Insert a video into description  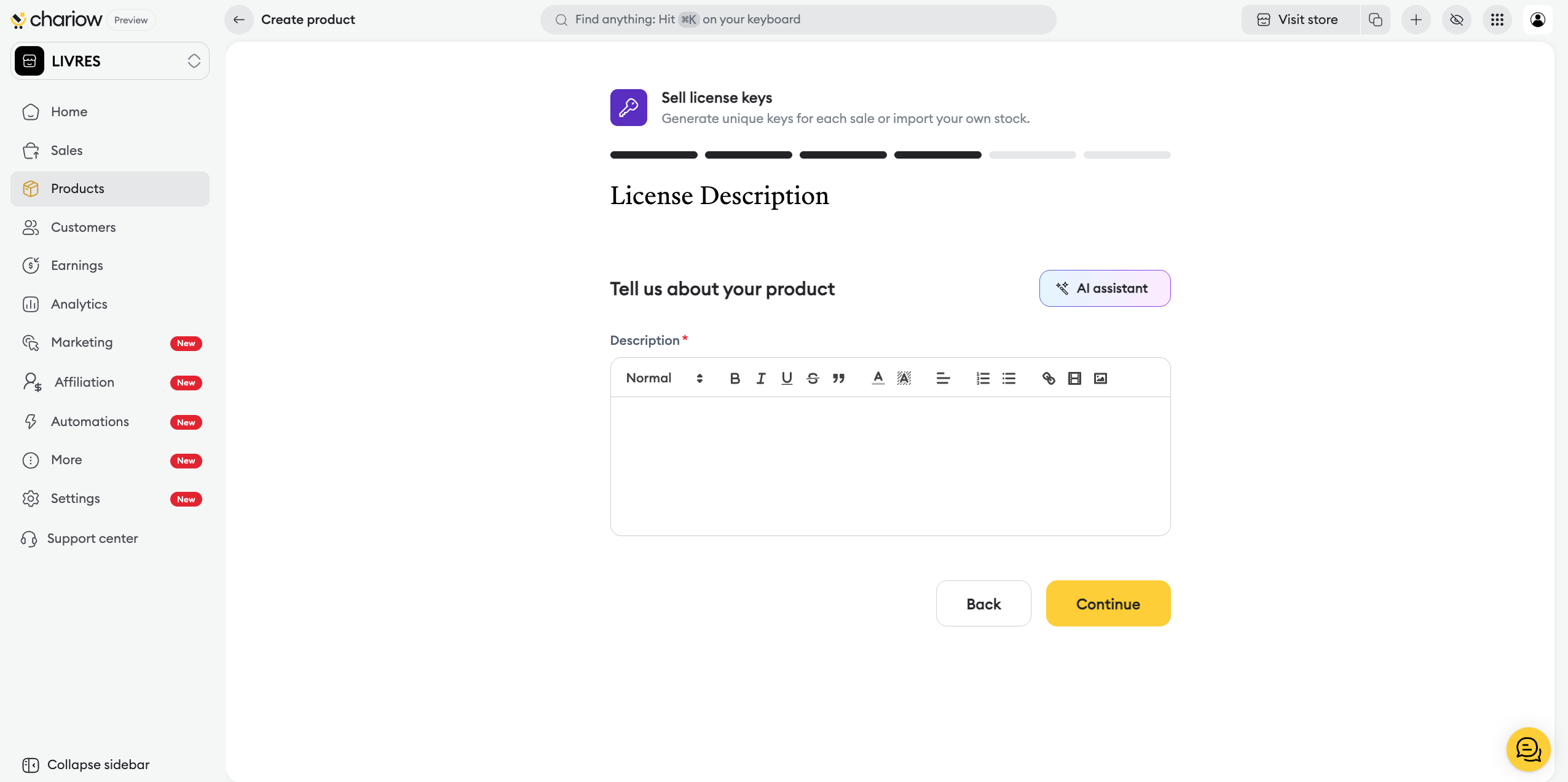[1074, 378]
